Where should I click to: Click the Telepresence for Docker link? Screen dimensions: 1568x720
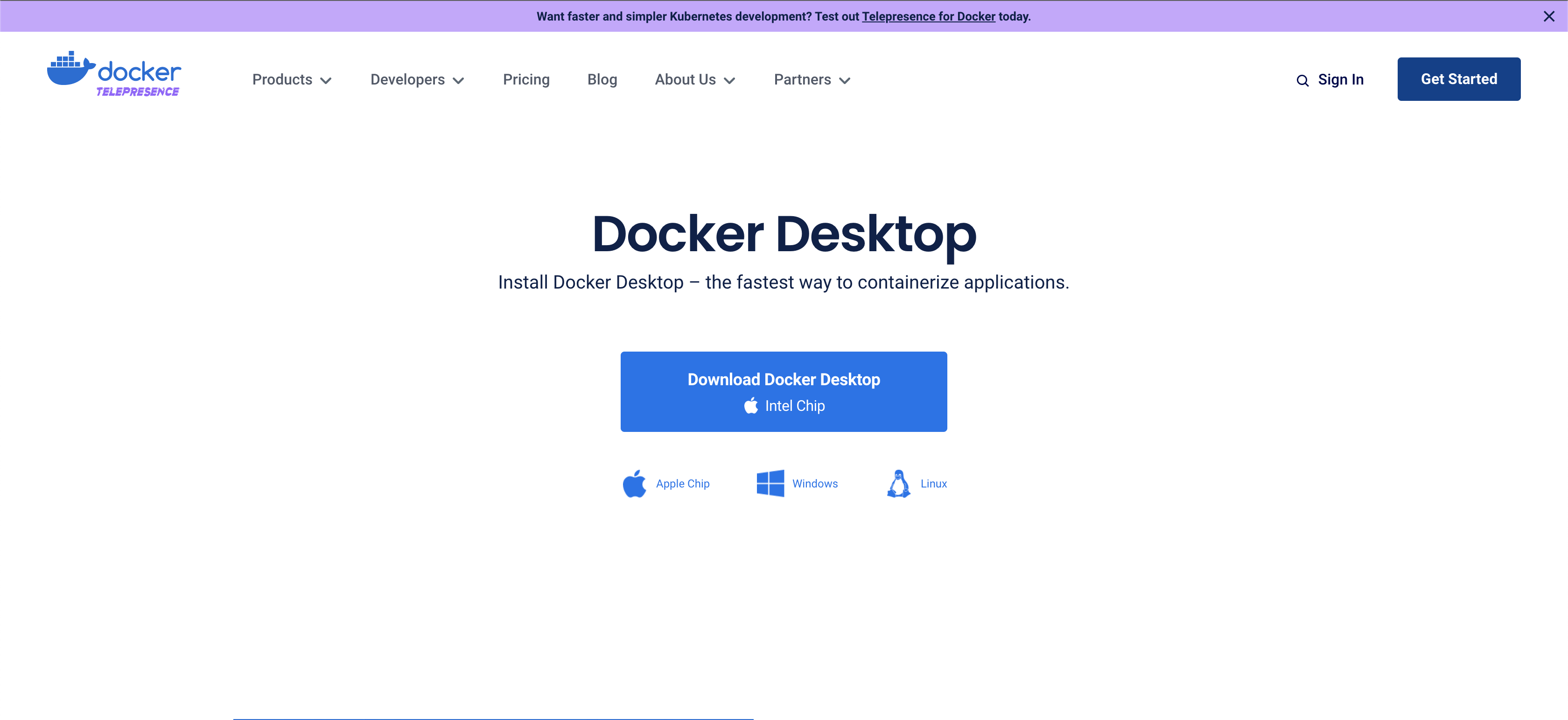point(929,16)
